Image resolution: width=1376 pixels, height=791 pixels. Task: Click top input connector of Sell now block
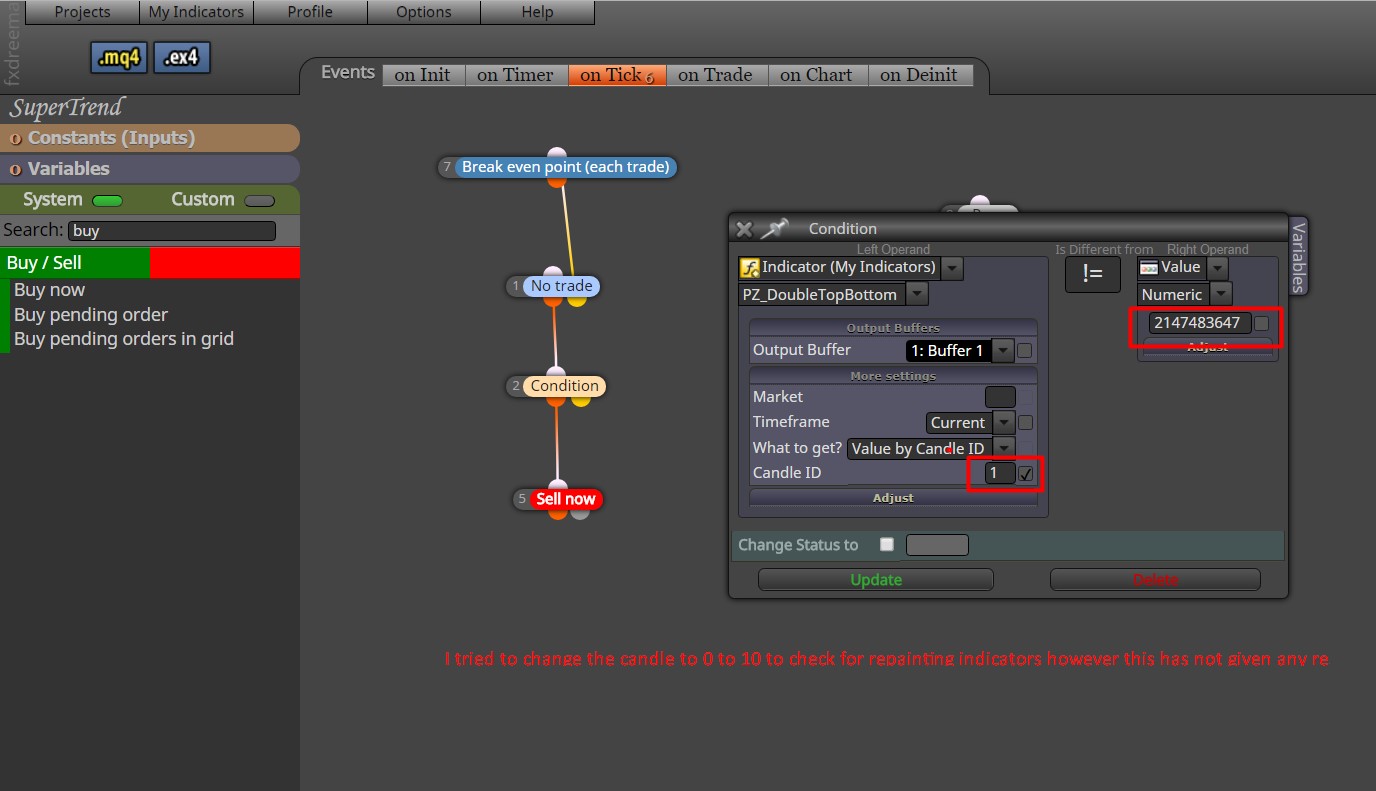point(557,486)
